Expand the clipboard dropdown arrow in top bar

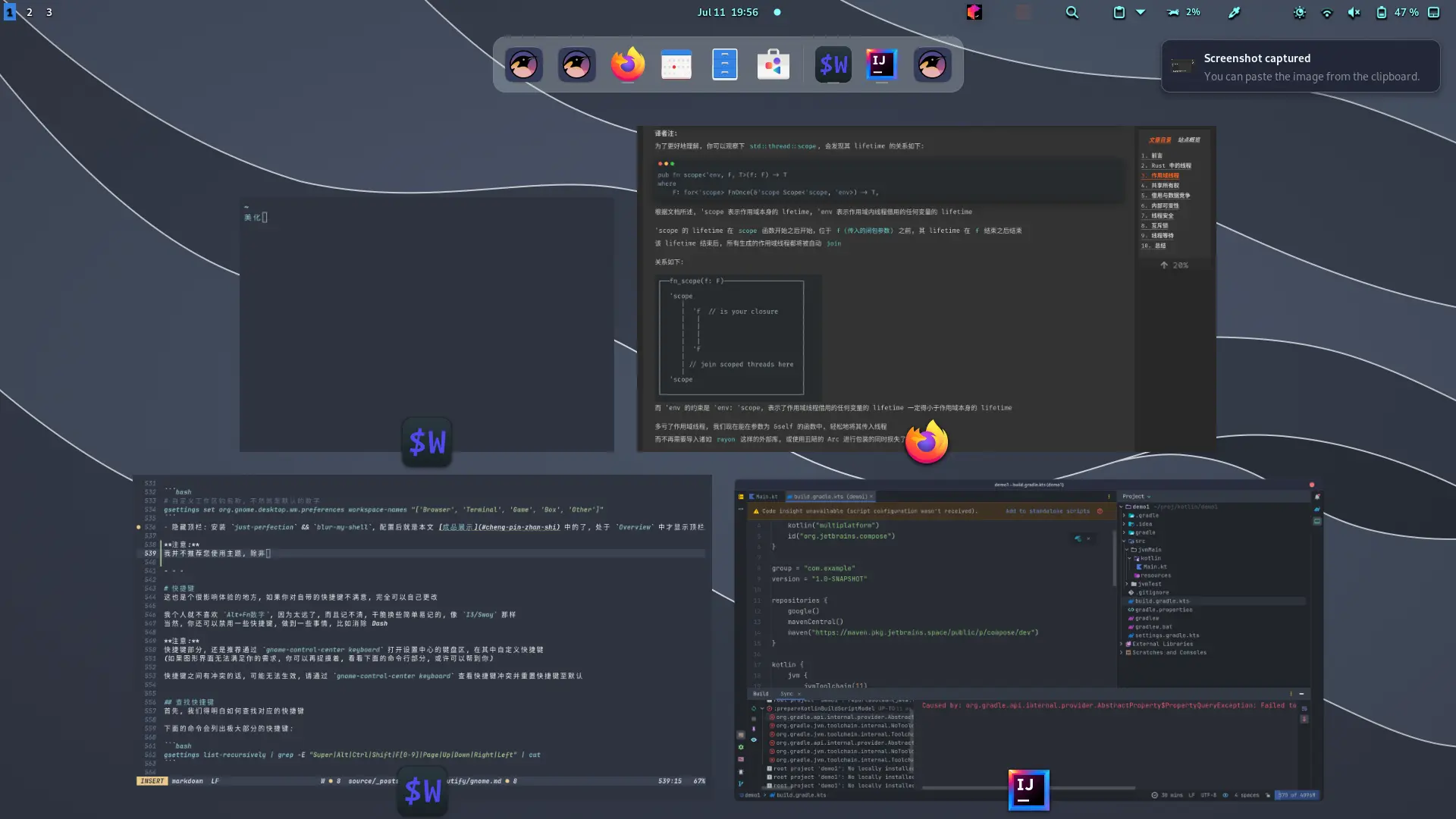[1141, 12]
